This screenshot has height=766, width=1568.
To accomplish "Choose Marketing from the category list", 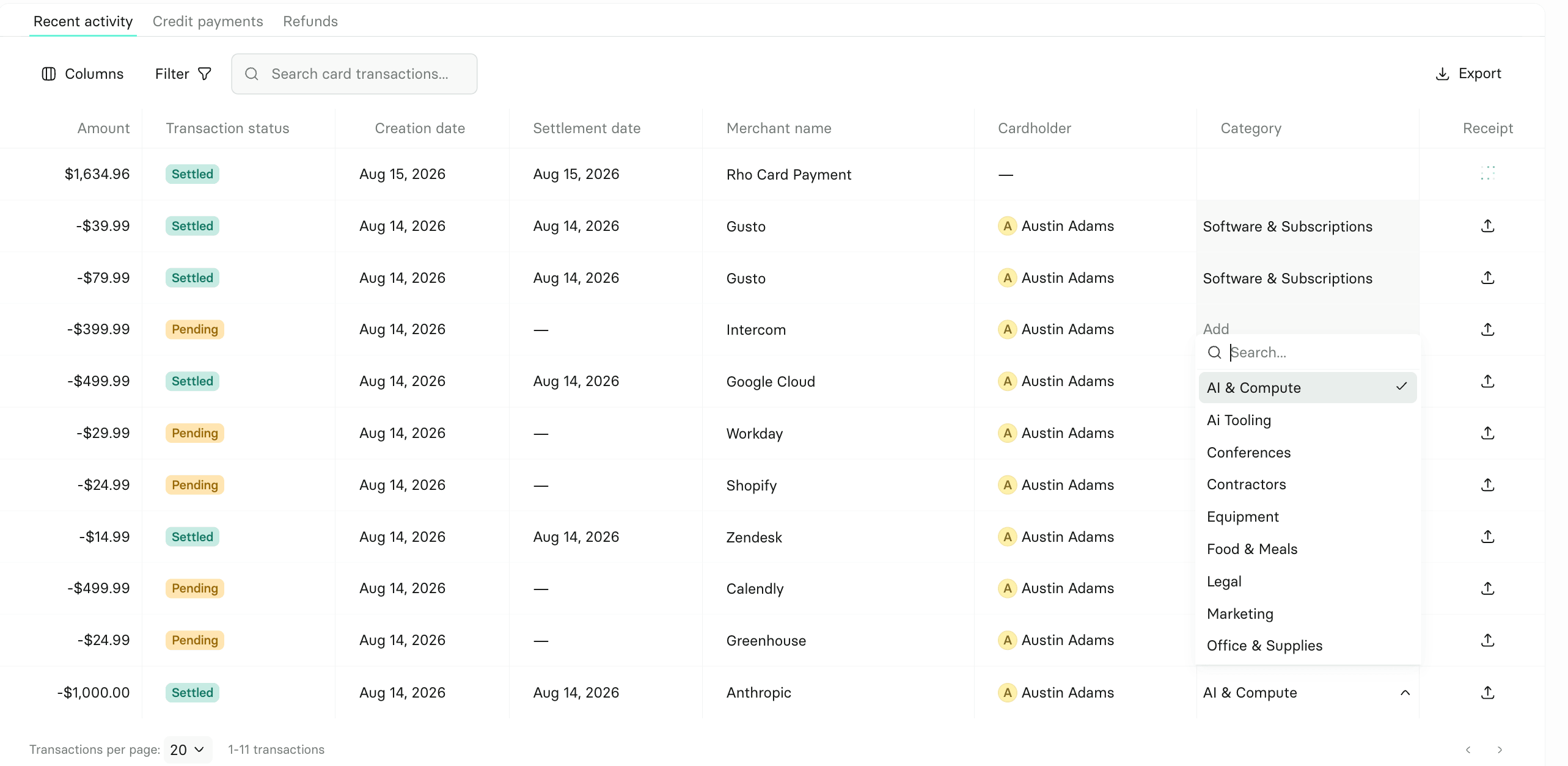I will click(x=1308, y=614).
